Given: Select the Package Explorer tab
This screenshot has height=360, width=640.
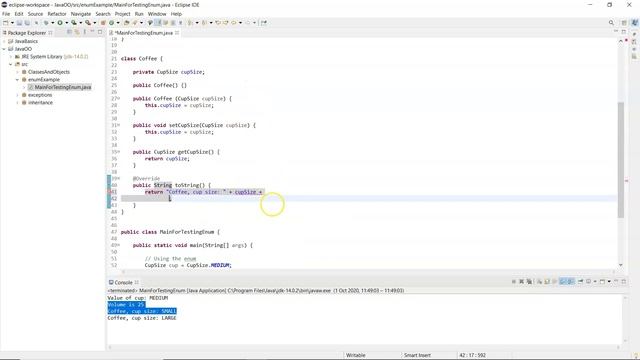Looking at the screenshot, I should point(27,33).
